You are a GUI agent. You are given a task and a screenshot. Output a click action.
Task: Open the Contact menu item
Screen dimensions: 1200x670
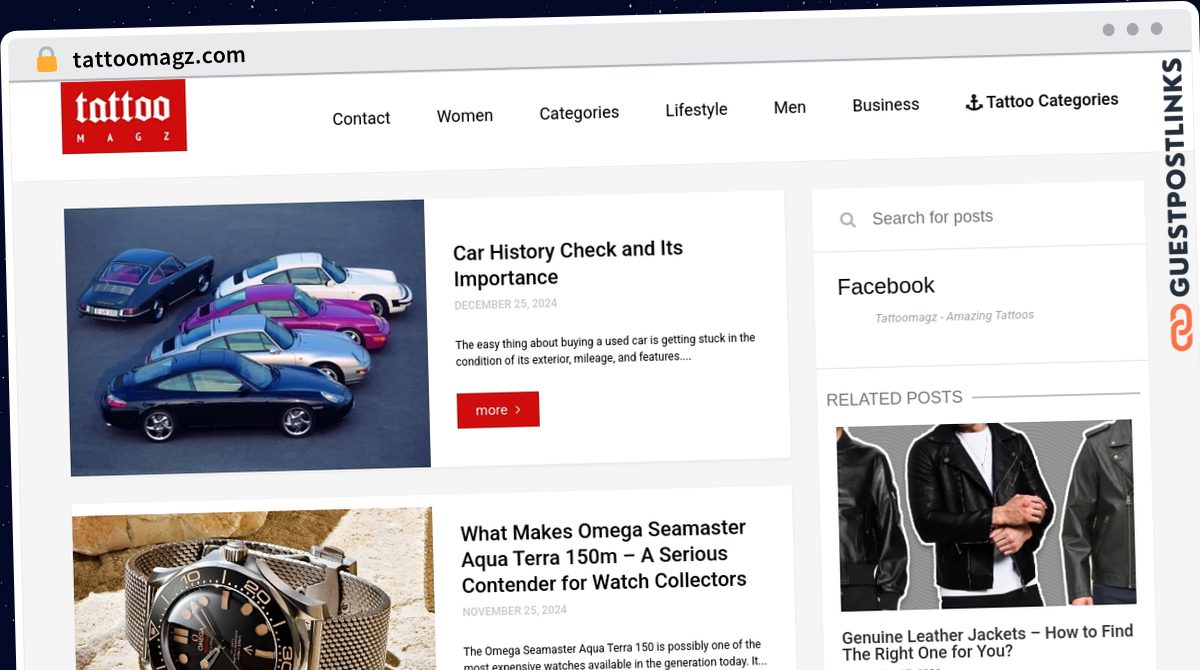point(361,118)
